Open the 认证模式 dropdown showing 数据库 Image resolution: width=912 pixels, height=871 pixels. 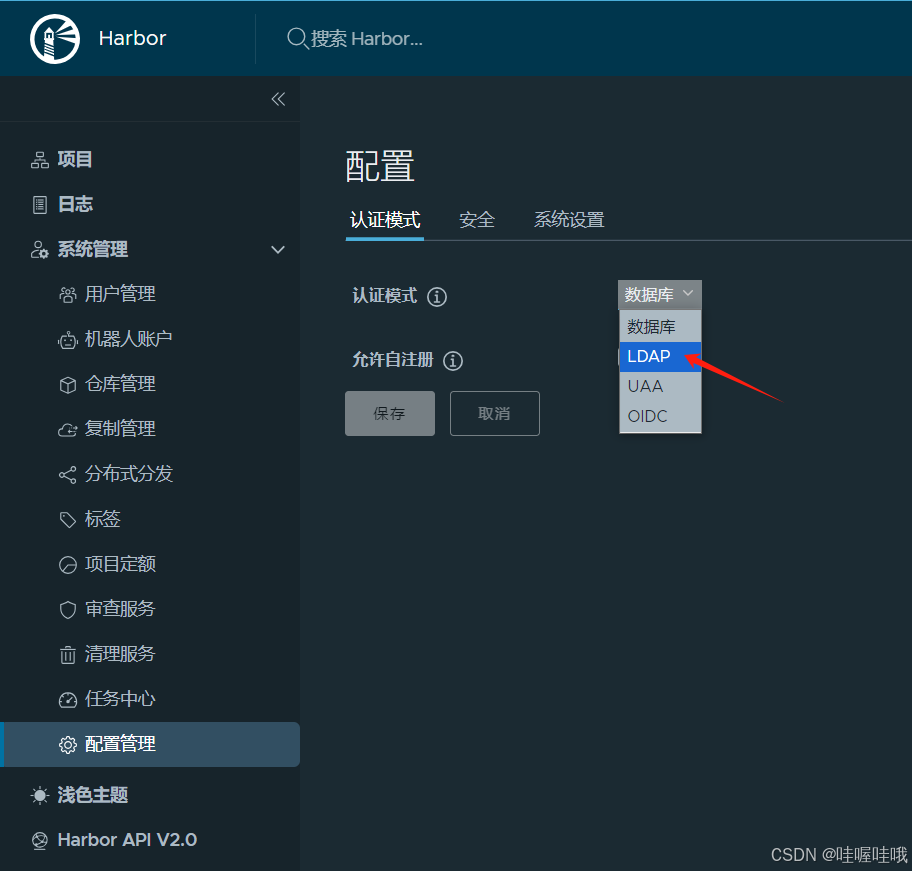660,295
